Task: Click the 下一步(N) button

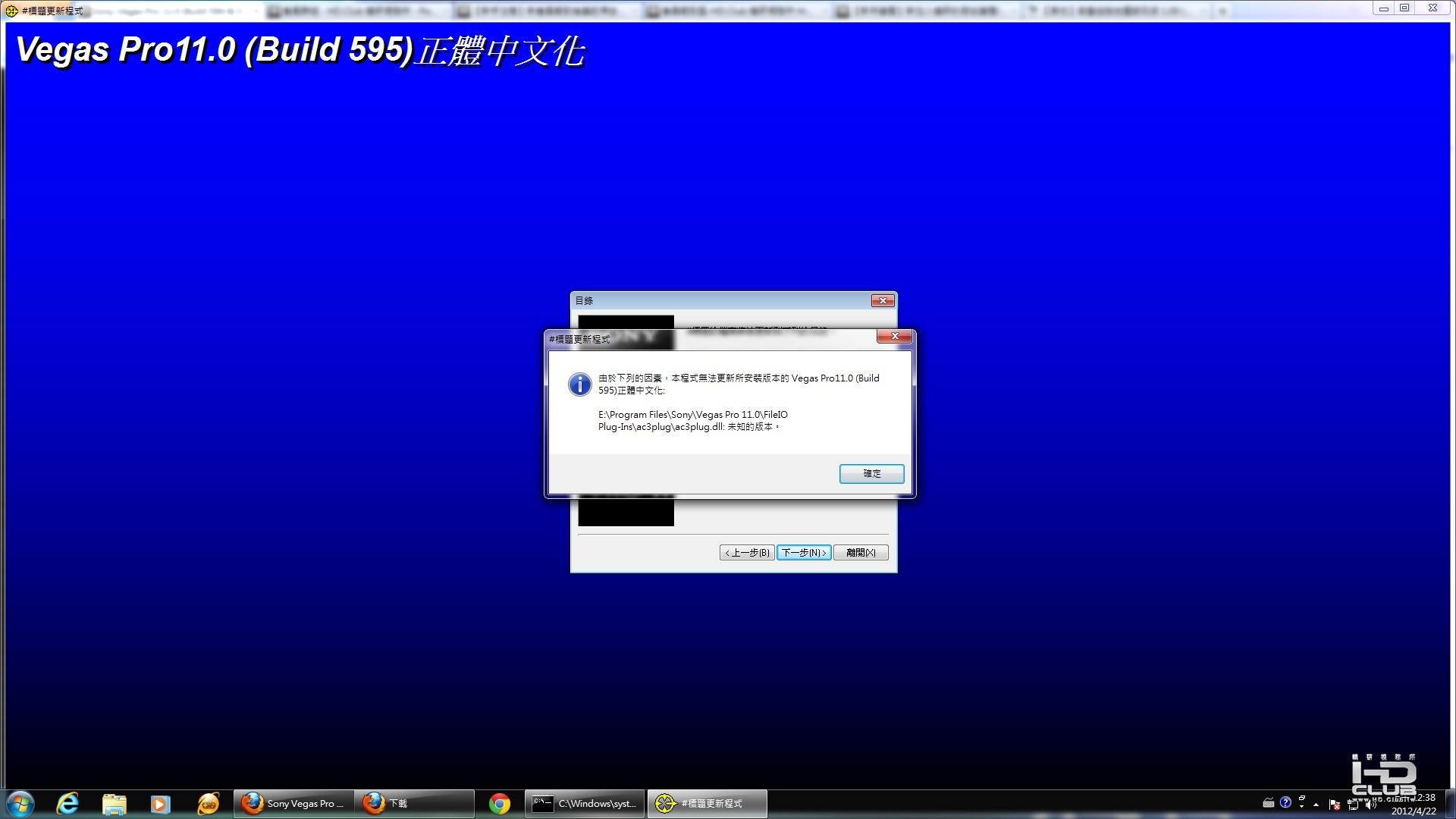Action: coord(804,553)
